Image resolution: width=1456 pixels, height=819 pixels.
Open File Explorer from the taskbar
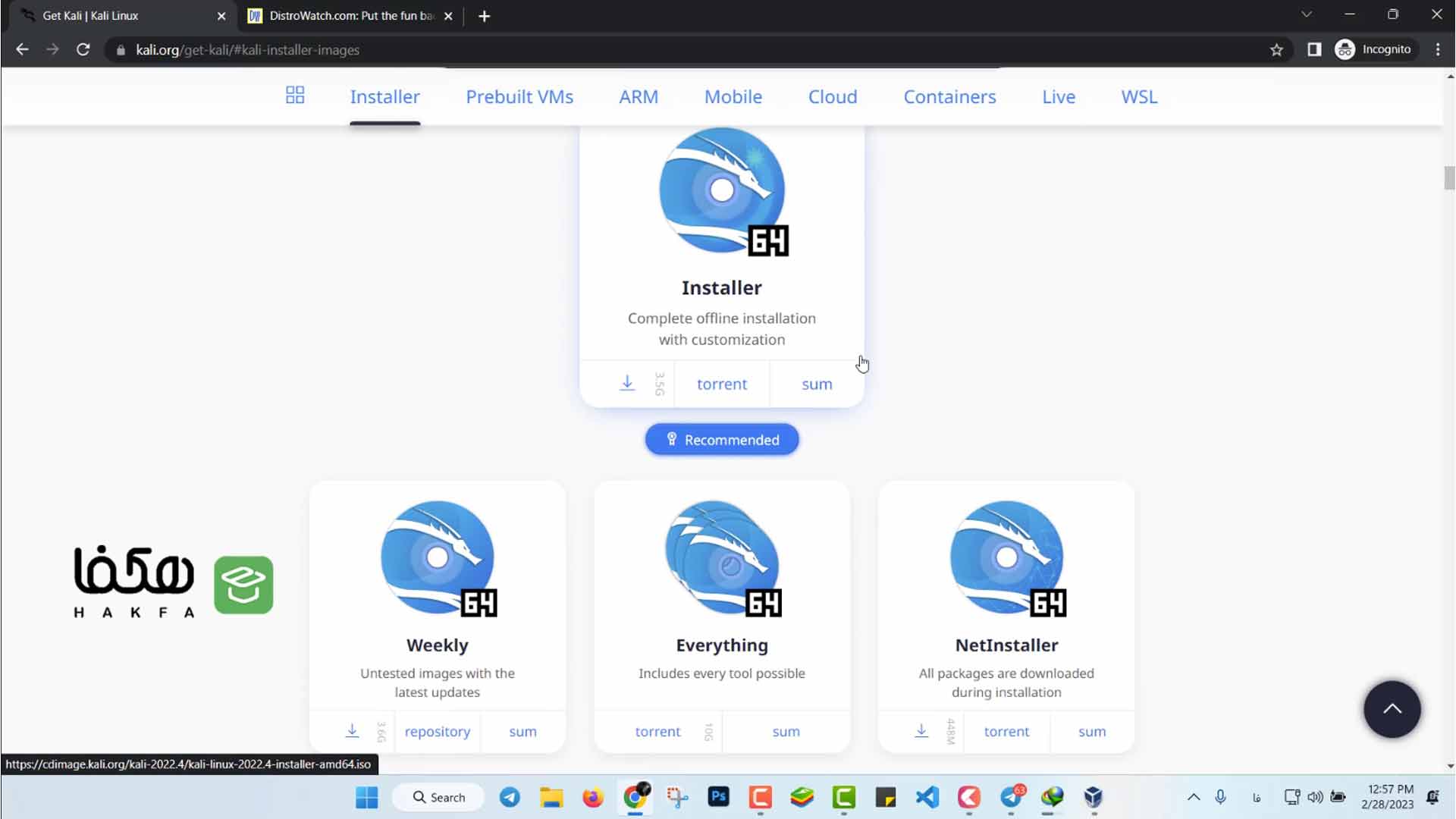click(x=551, y=797)
